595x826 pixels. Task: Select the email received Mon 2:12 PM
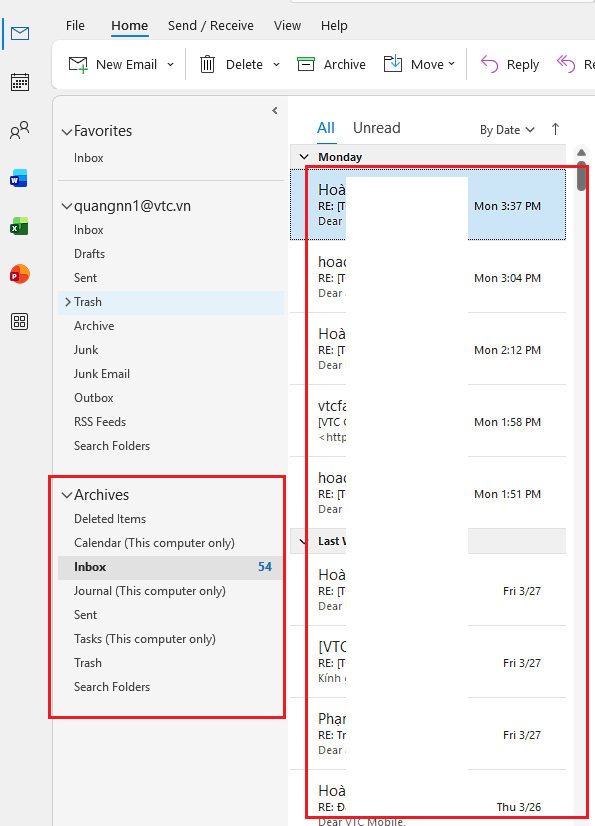pyautogui.click(x=428, y=349)
